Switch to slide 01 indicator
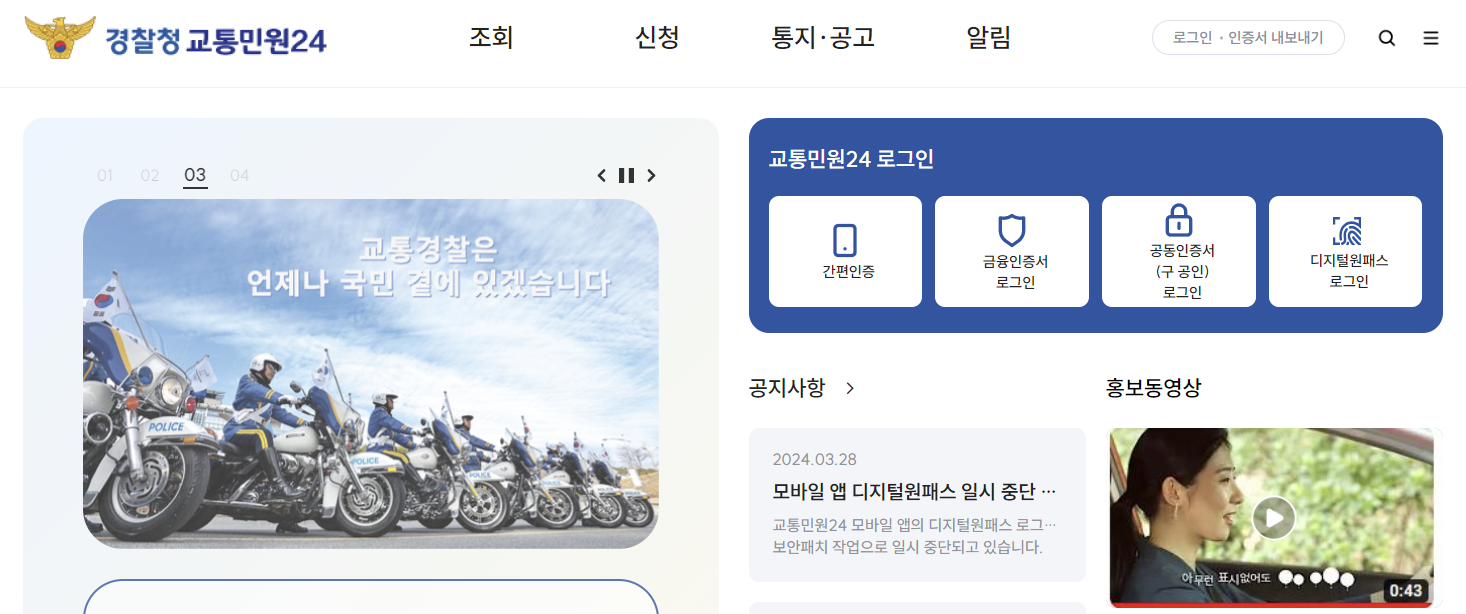Image resolution: width=1466 pixels, height=614 pixels. pyautogui.click(x=105, y=176)
